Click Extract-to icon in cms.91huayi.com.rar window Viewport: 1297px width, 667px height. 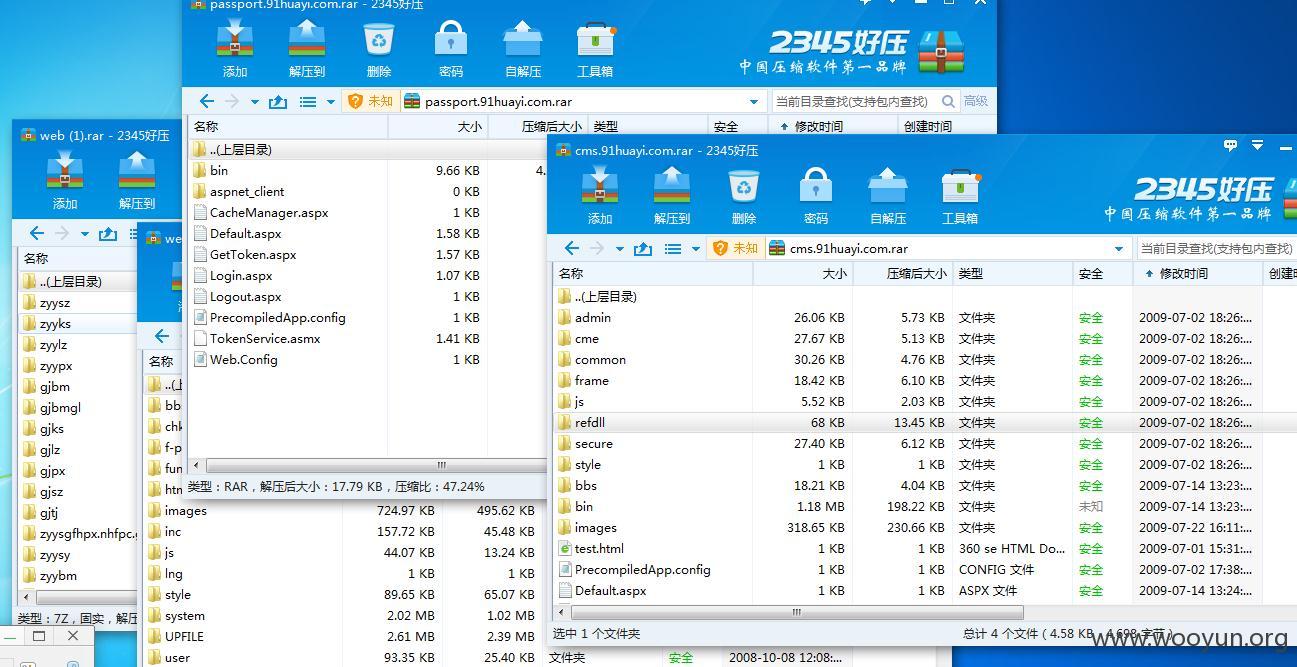point(672,188)
